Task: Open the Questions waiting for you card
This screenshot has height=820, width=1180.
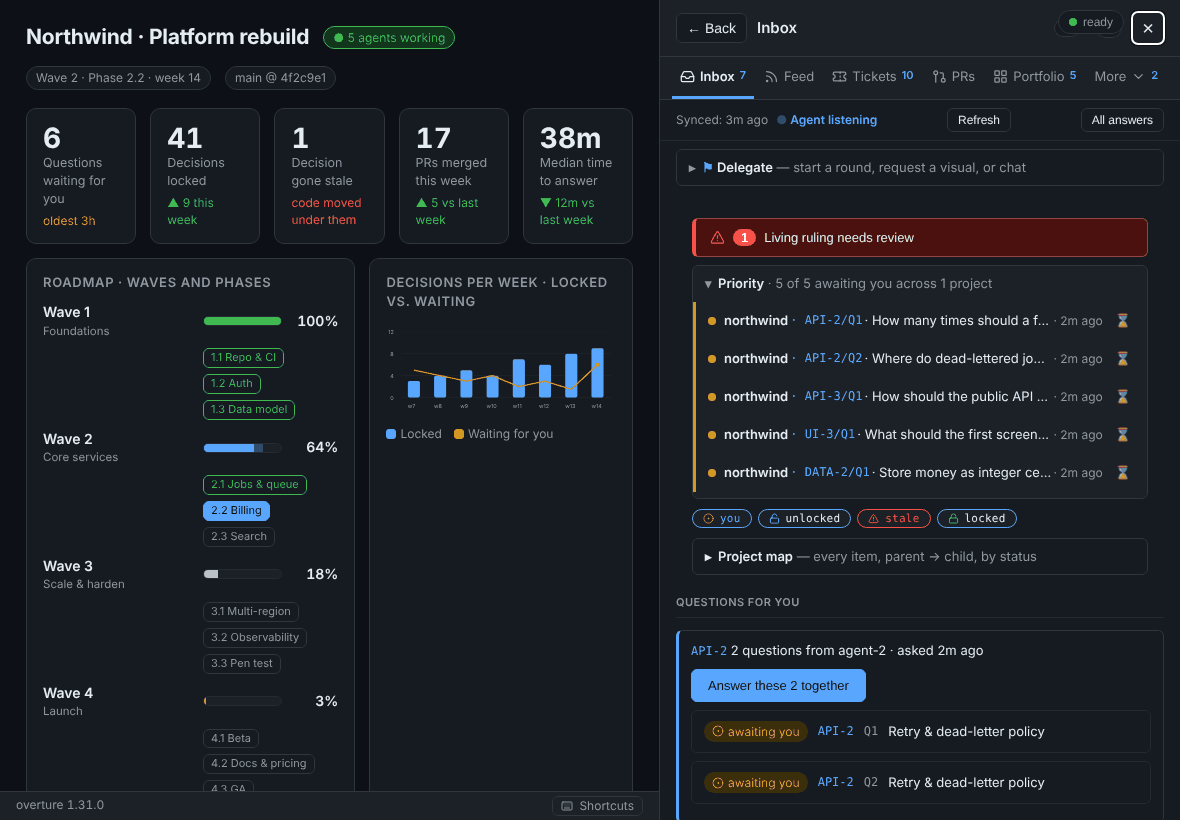Action: (x=81, y=176)
